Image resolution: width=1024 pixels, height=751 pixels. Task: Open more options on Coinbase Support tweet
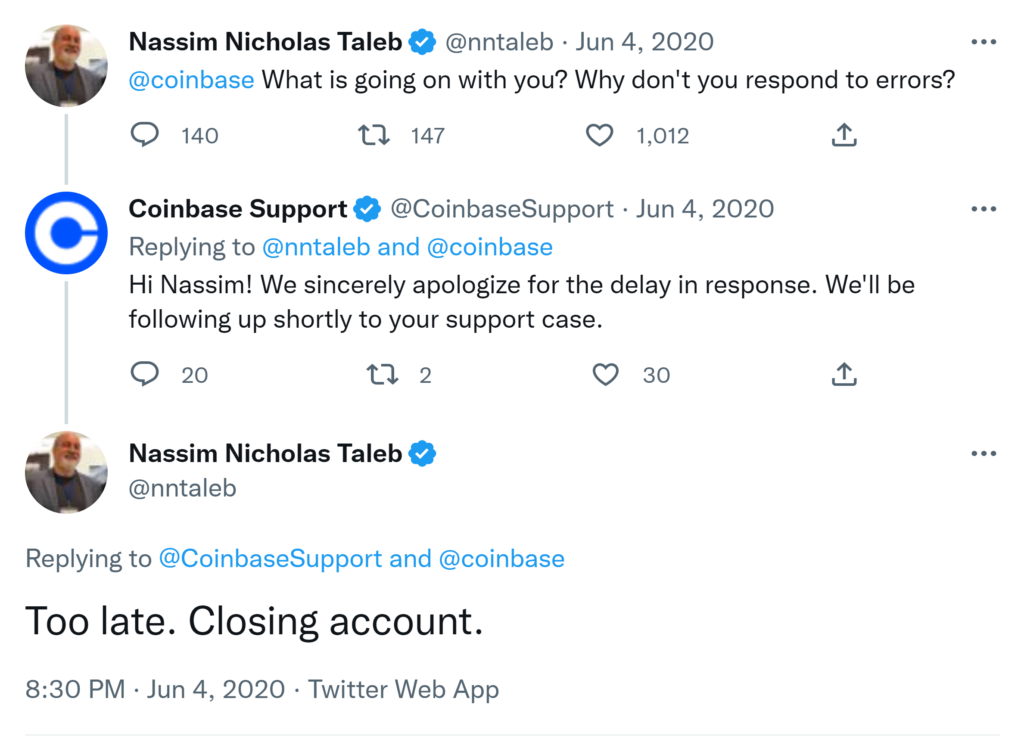click(x=984, y=209)
